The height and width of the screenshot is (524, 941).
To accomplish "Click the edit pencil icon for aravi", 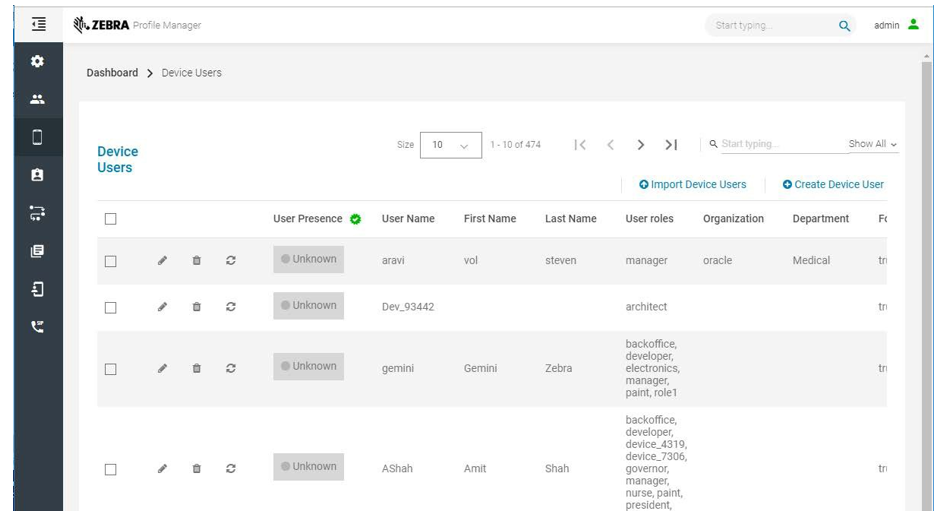I will [162, 261].
